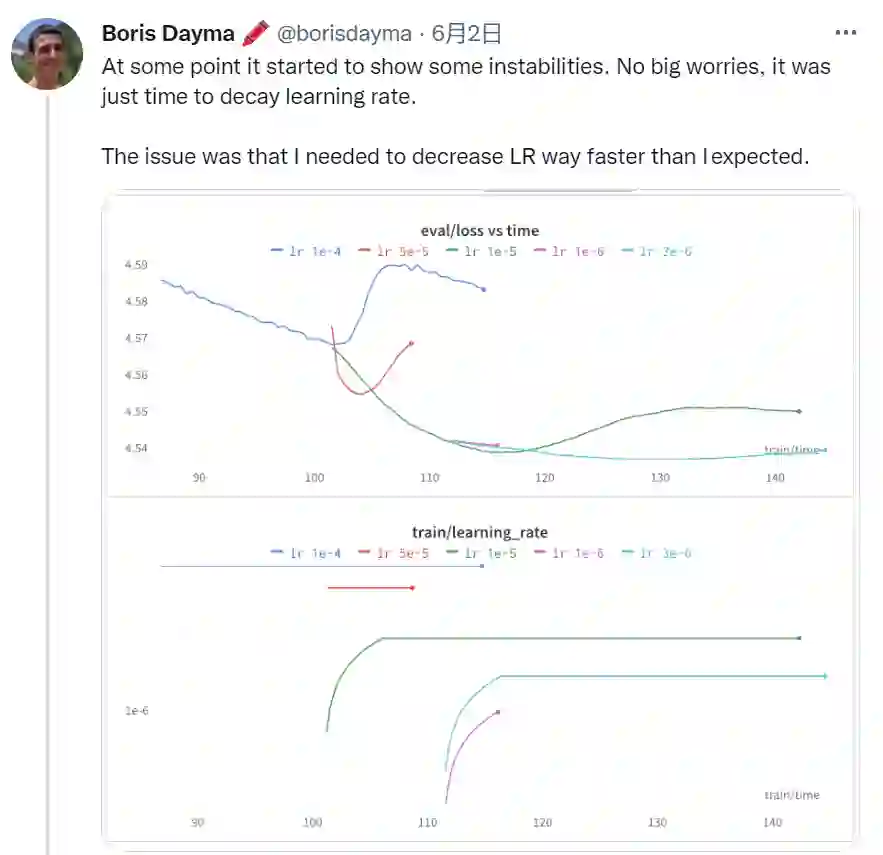883x855 pixels.
Task: Click the red line's endpoint in learning_rate chart
Action: 412,588
